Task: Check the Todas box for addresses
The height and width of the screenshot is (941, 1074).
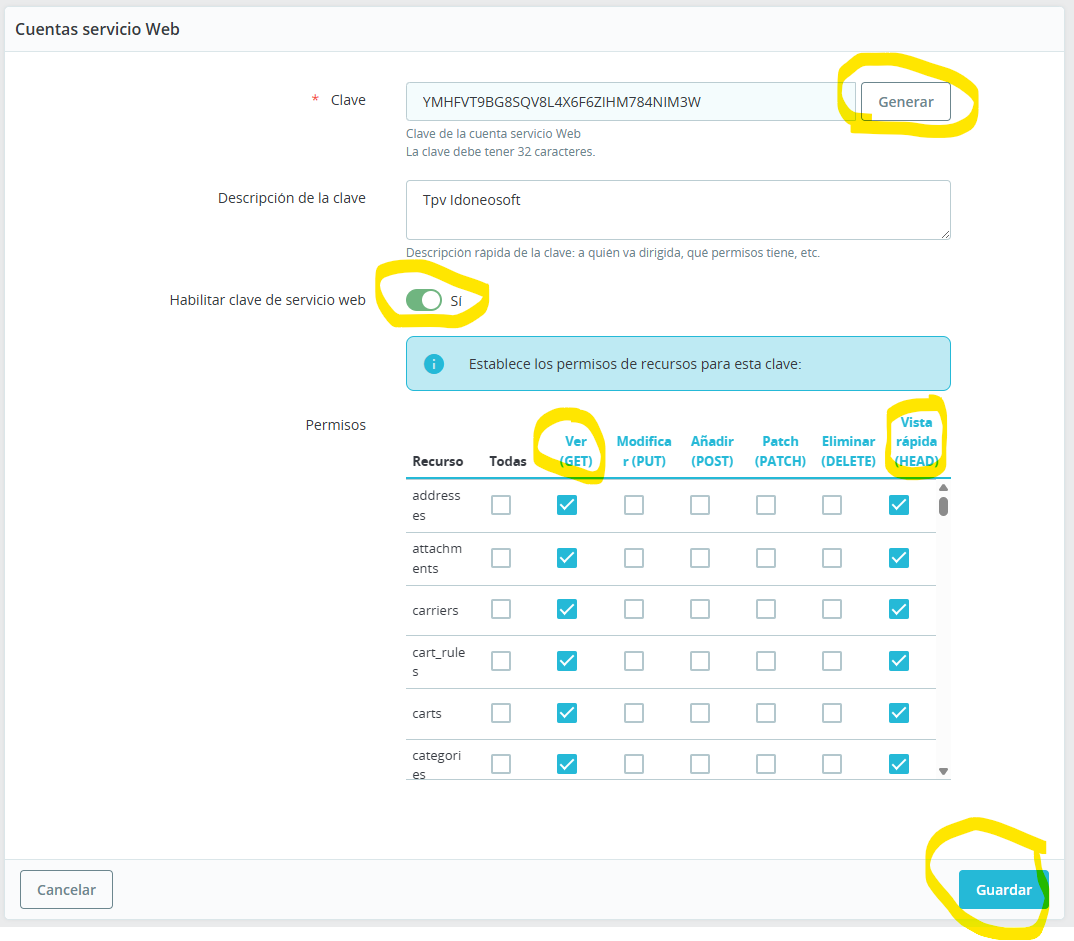Action: click(501, 505)
